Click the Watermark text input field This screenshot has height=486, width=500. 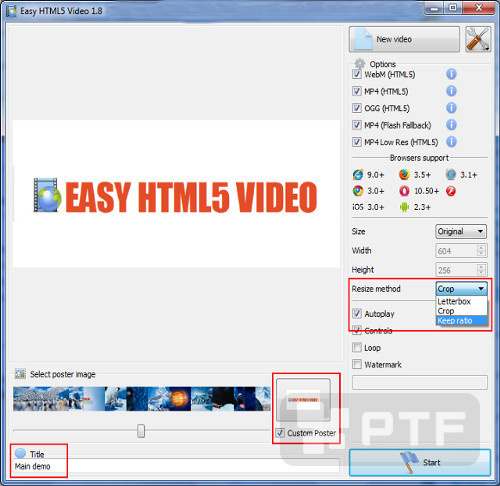pos(420,382)
